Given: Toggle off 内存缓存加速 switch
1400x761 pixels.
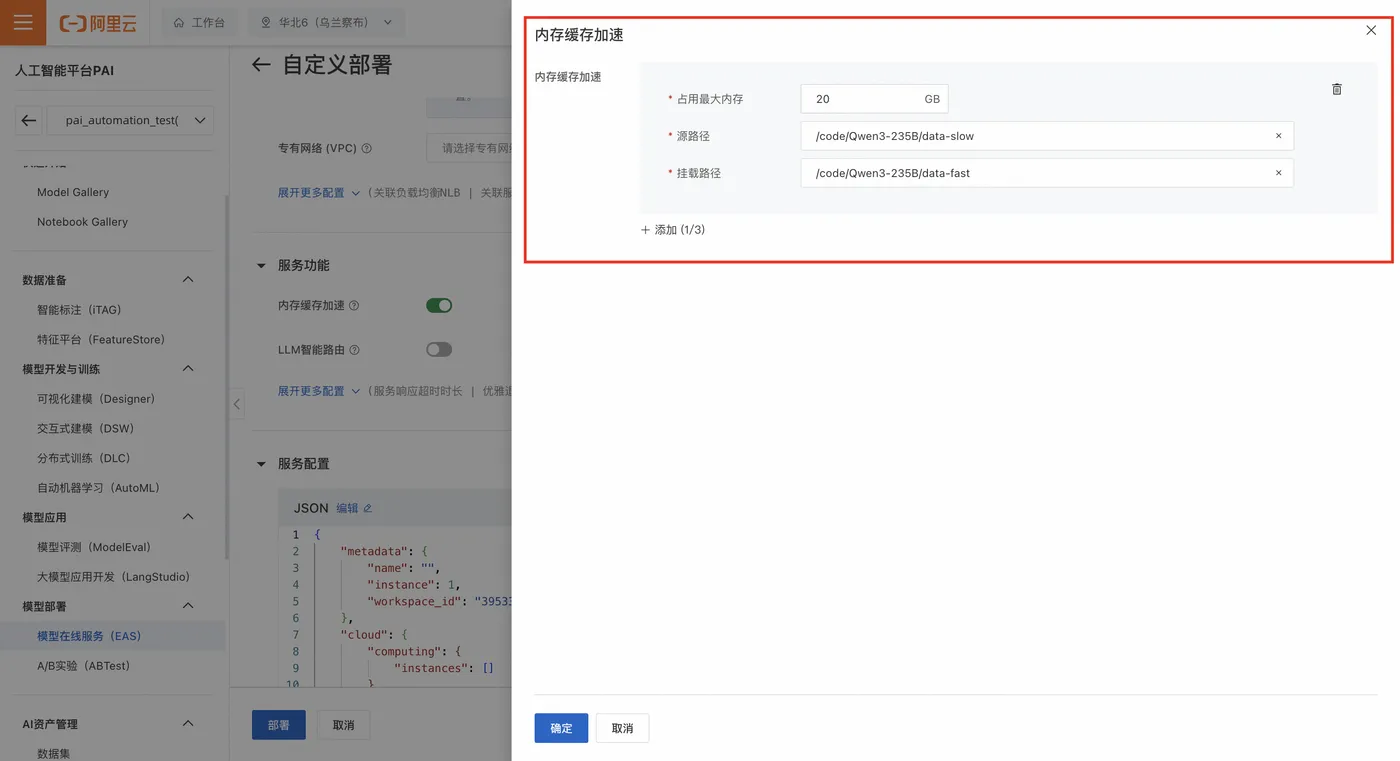Looking at the screenshot, I should (439, 306).
